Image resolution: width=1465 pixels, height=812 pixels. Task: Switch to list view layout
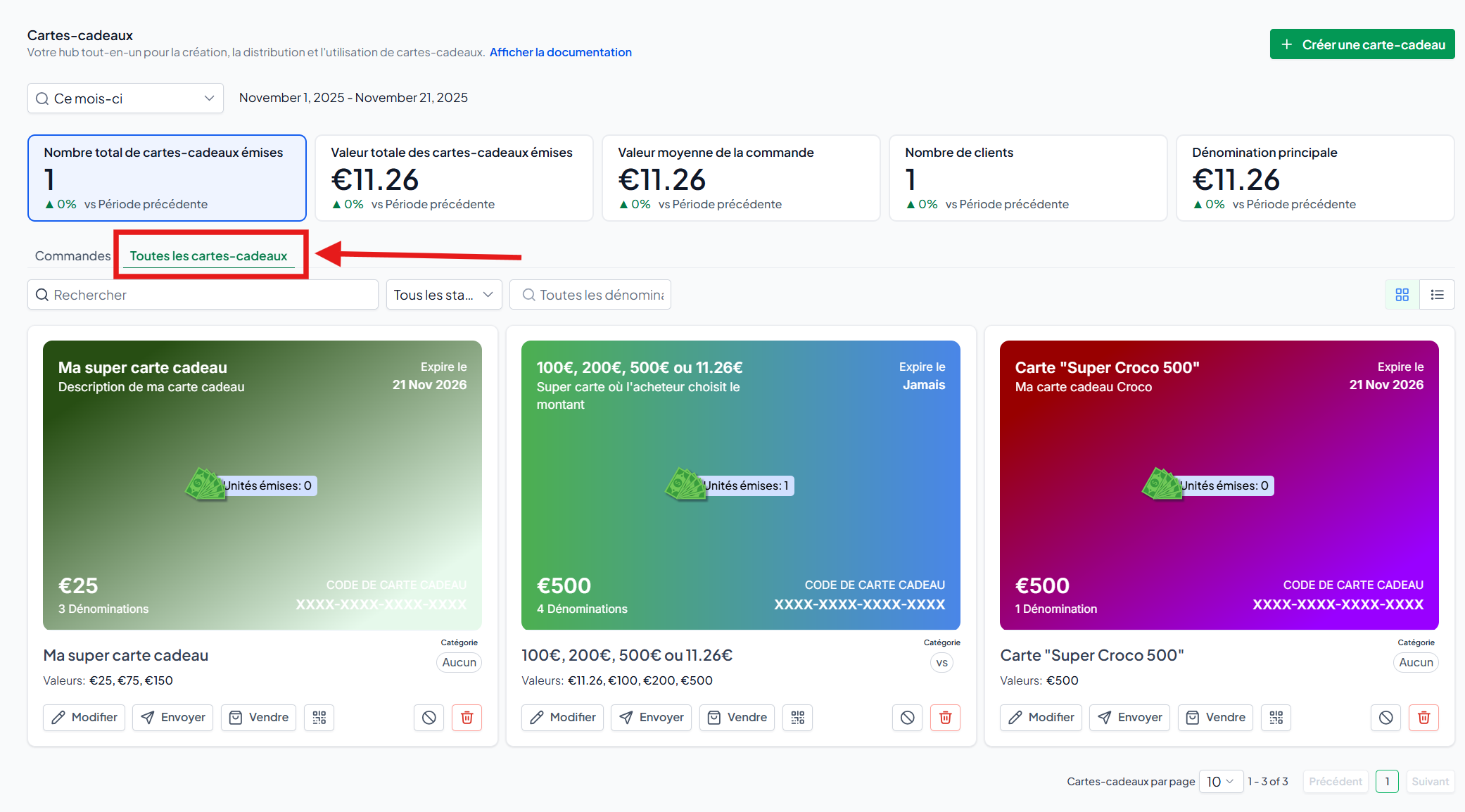1437,295
